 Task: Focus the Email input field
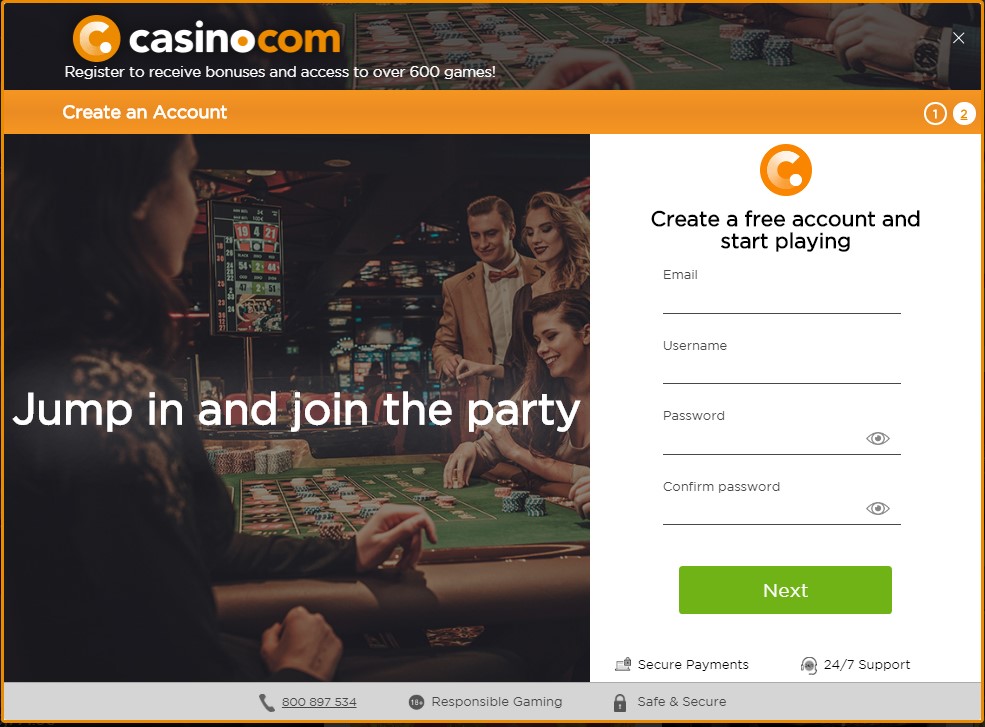click(781, 299)
